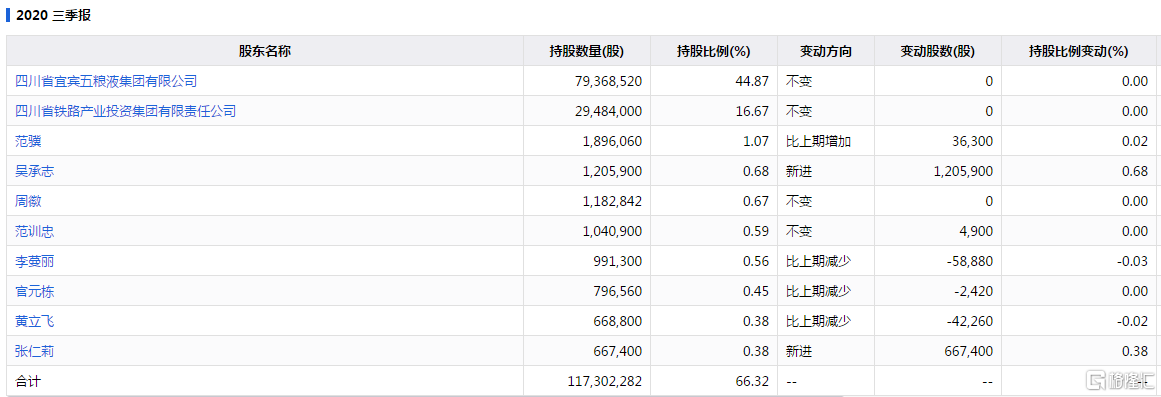Open 张仁莉 shareholder details
The height and width of the screenshot is (397, 1161).
[x=34, y=351]
